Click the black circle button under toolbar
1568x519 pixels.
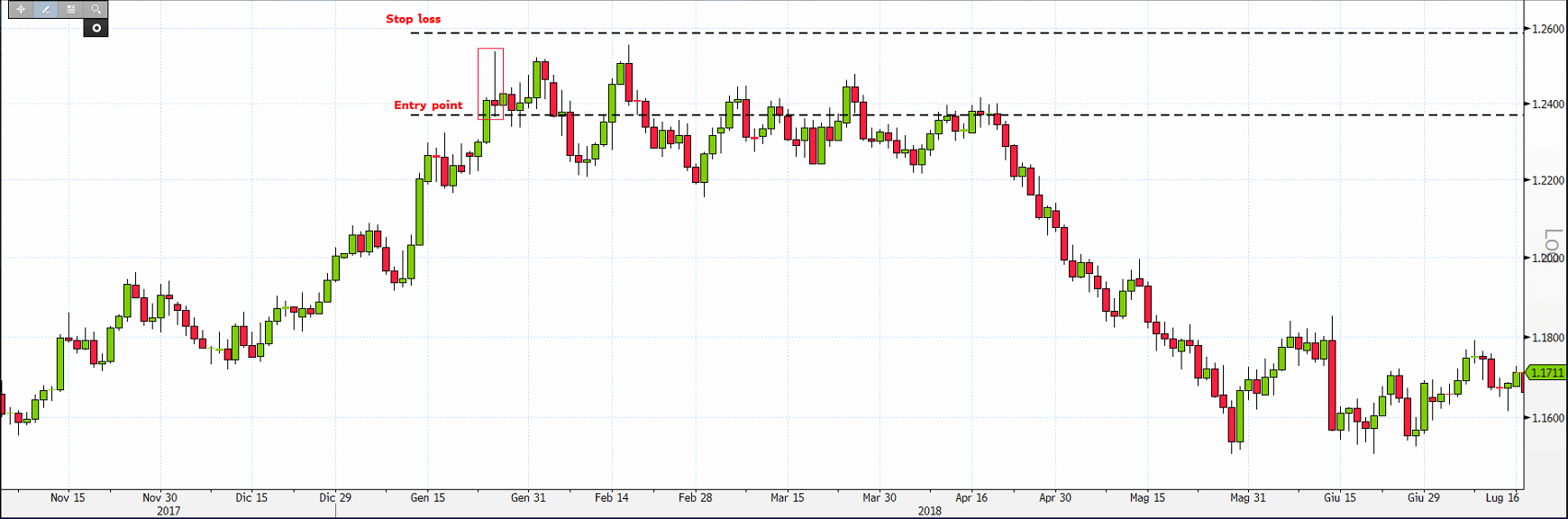(x=96, y=28)
